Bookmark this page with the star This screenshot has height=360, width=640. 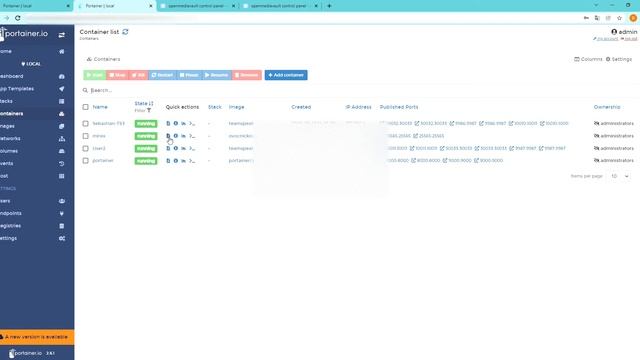pyautogui.click(x=619, y=18)
